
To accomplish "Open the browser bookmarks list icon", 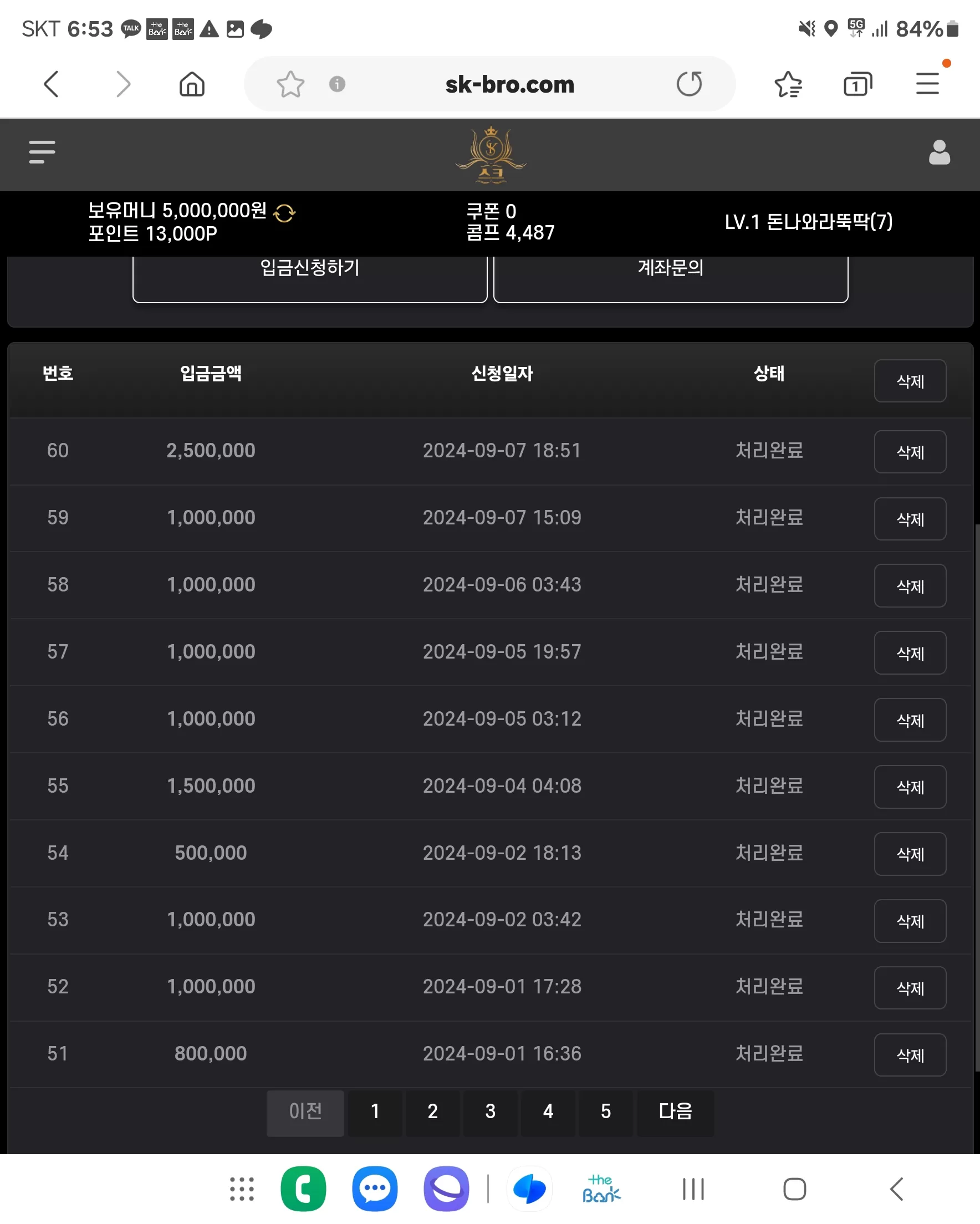I will pyautogui.click(x=788, y=84).
